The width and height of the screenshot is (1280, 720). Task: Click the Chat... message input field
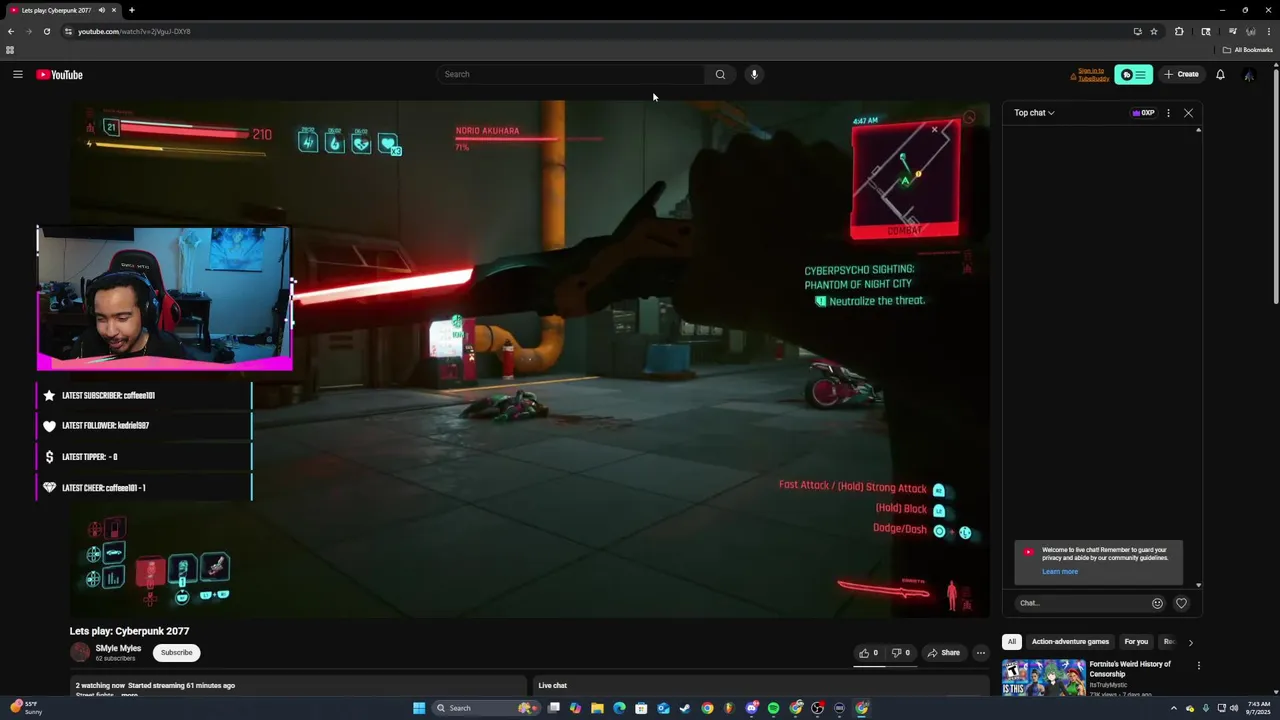coord(1081,603)
